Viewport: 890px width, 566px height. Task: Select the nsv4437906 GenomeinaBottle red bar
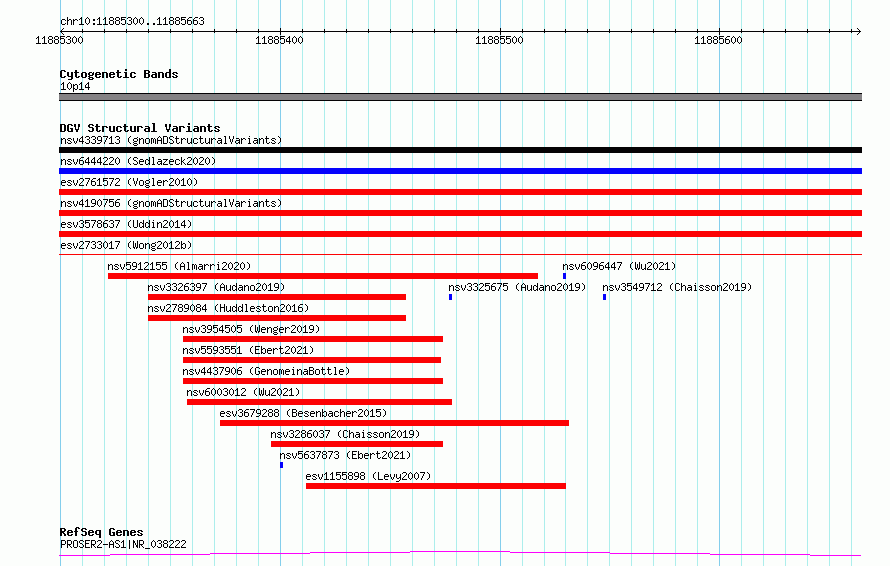[x=313, y=381]
